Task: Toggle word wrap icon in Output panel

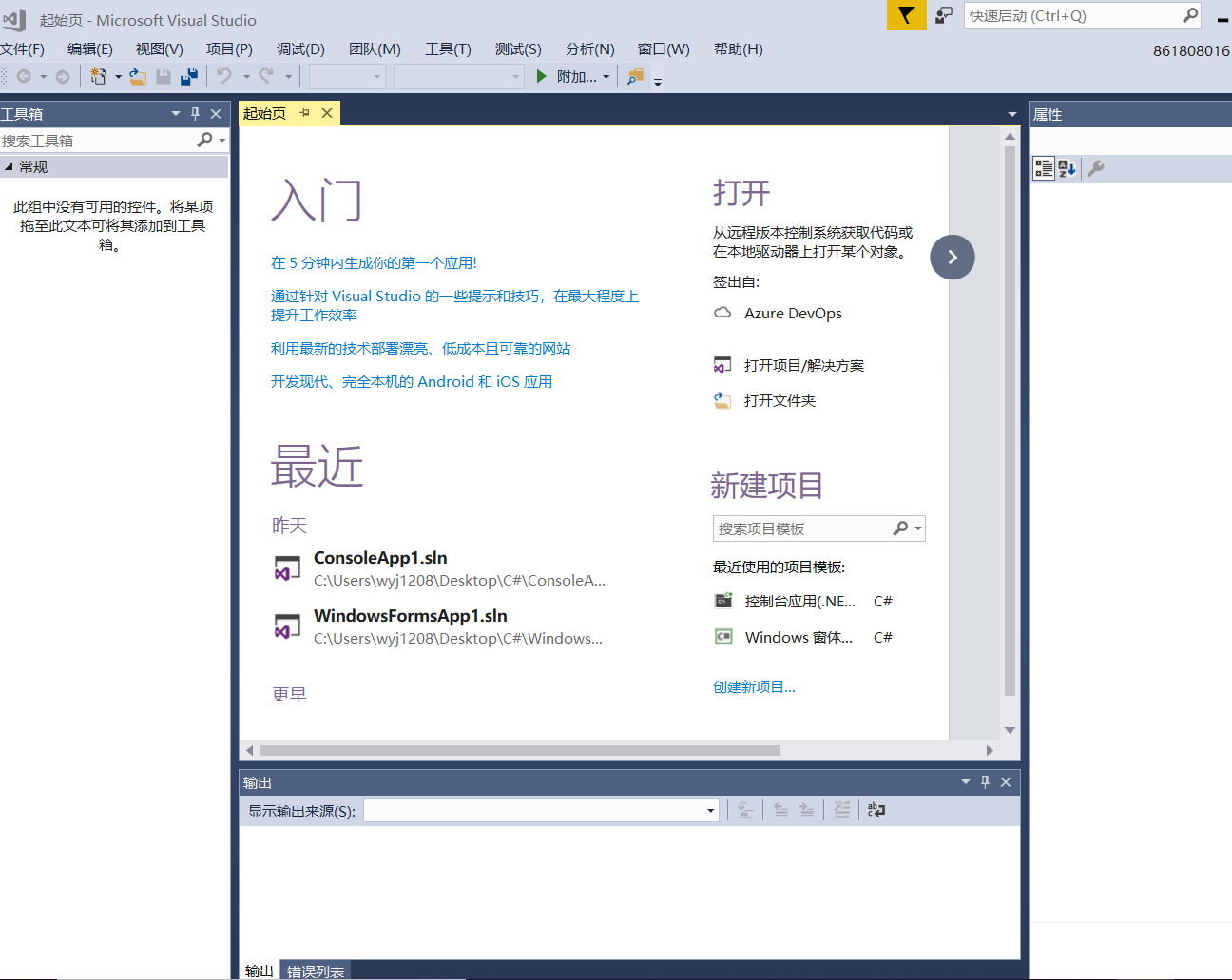Action: (876, 810)
